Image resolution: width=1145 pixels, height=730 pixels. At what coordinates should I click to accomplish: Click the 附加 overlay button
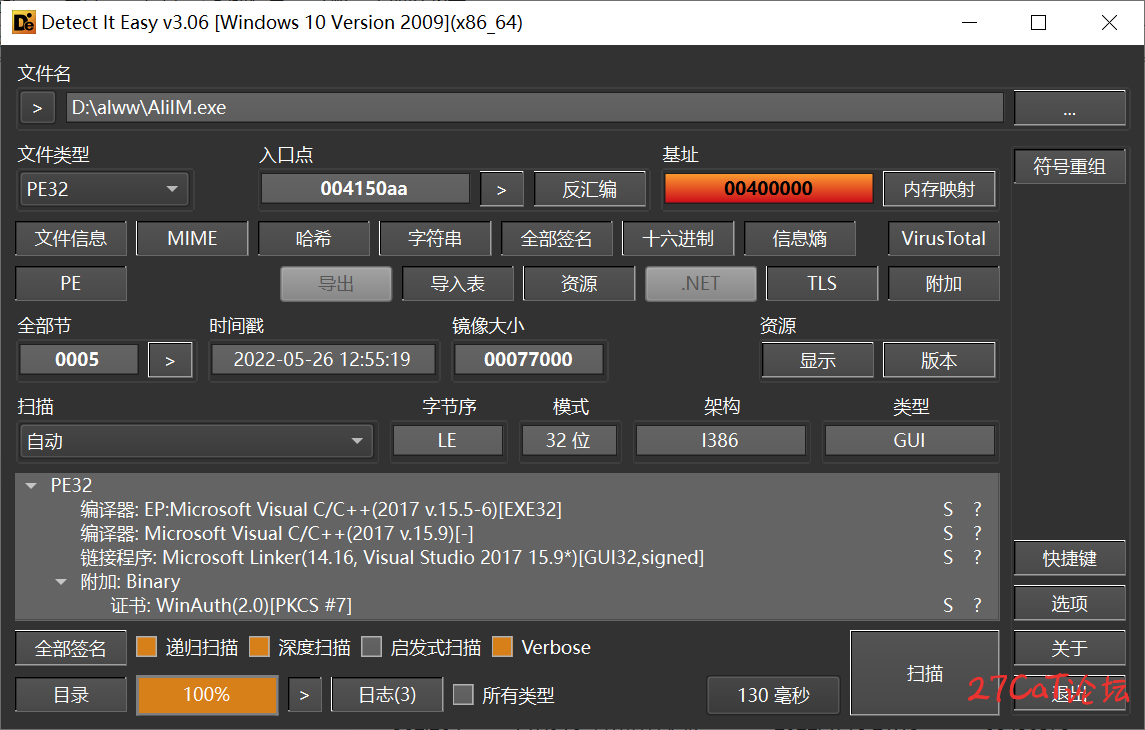click(943, 283)
